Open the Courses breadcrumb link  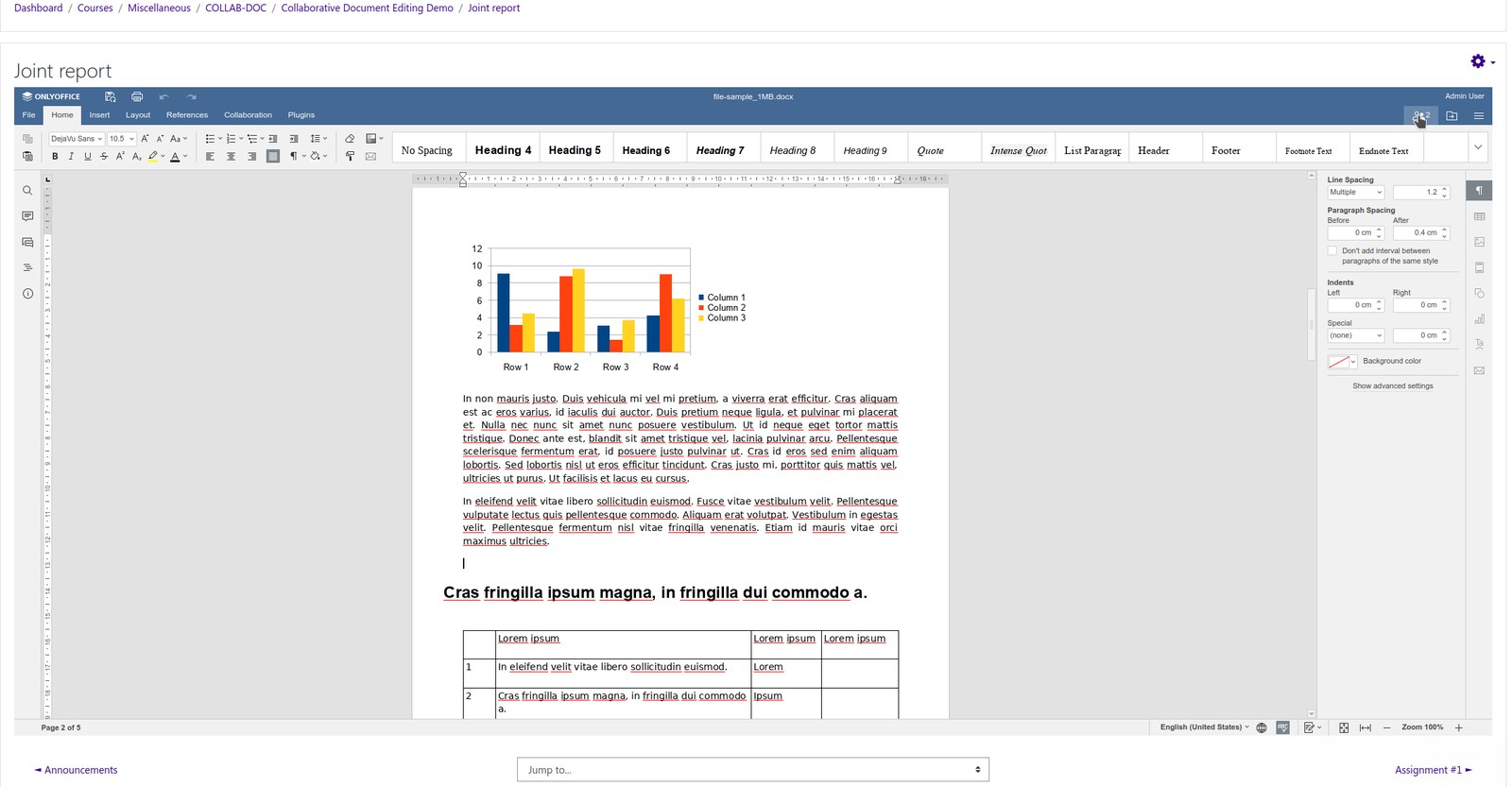coord(94,8)
